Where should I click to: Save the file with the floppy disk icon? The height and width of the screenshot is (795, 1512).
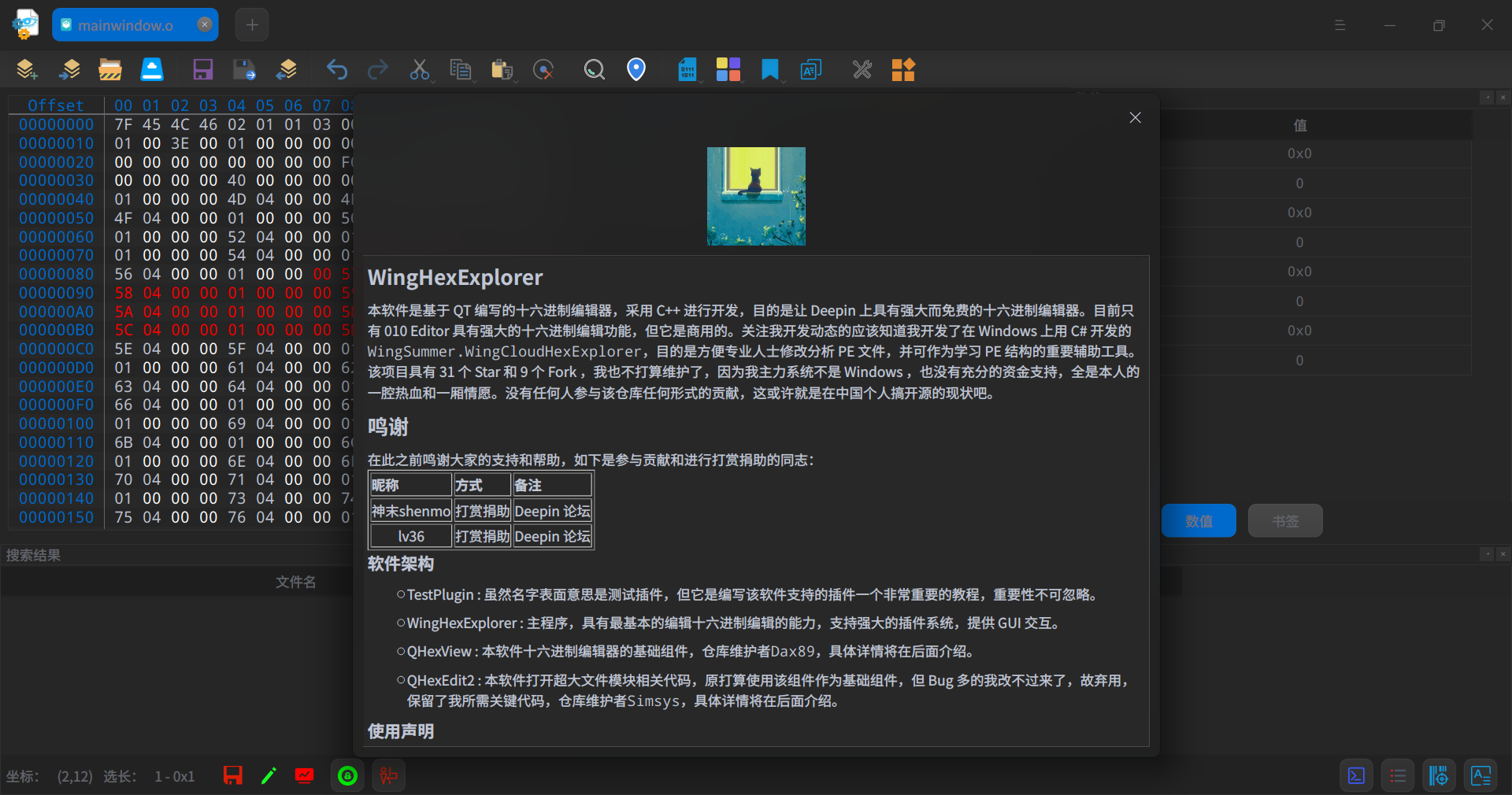pos(202,69)
